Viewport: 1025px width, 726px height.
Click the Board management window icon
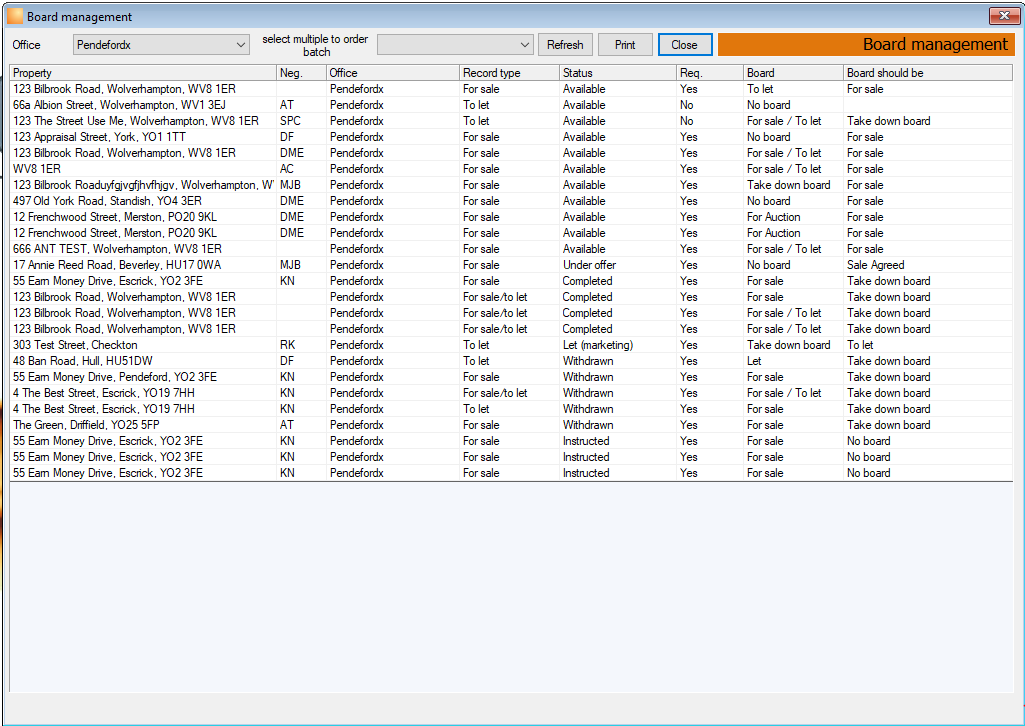[15, 16]
